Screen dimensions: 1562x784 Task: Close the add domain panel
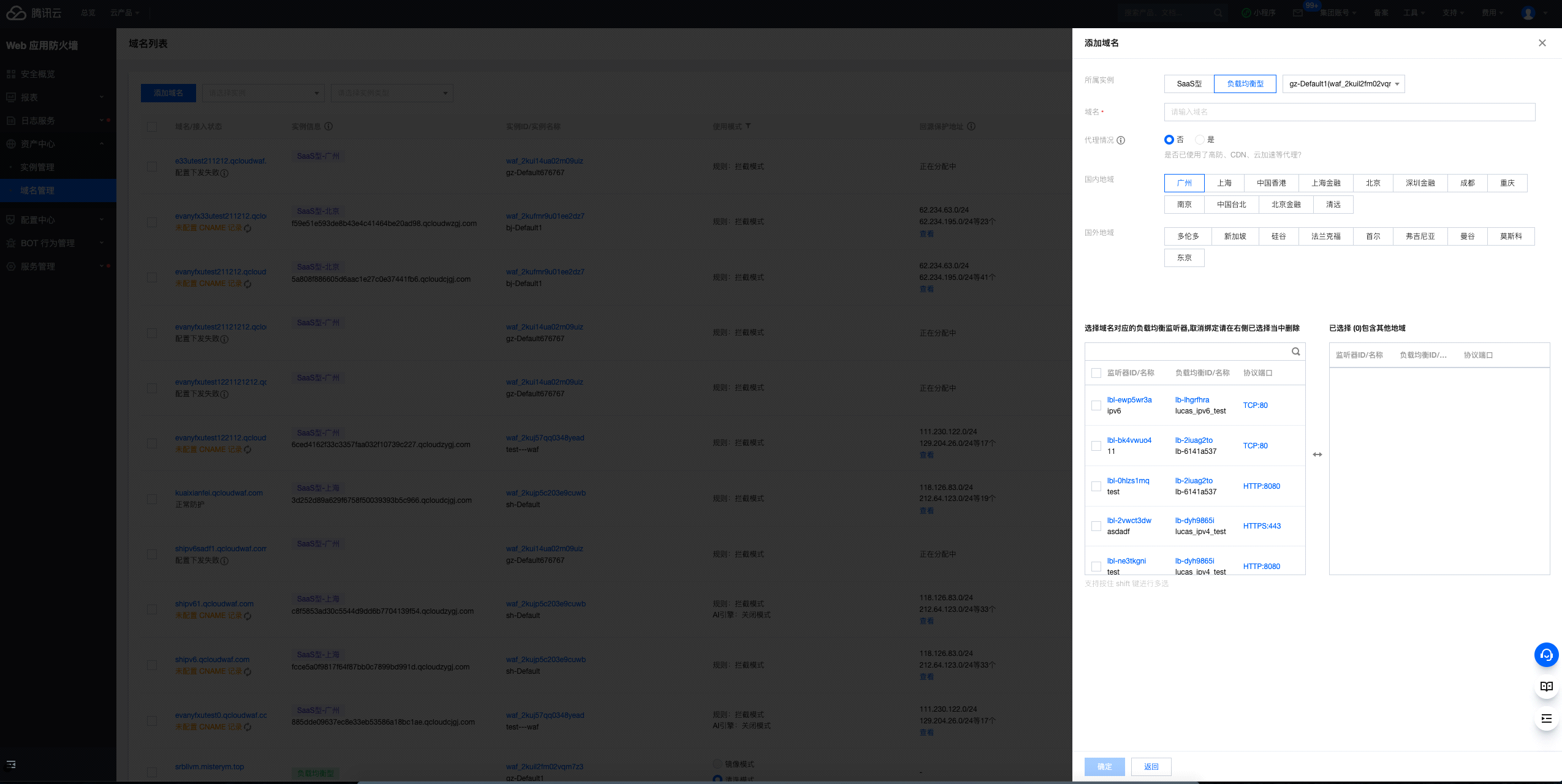1542,43
